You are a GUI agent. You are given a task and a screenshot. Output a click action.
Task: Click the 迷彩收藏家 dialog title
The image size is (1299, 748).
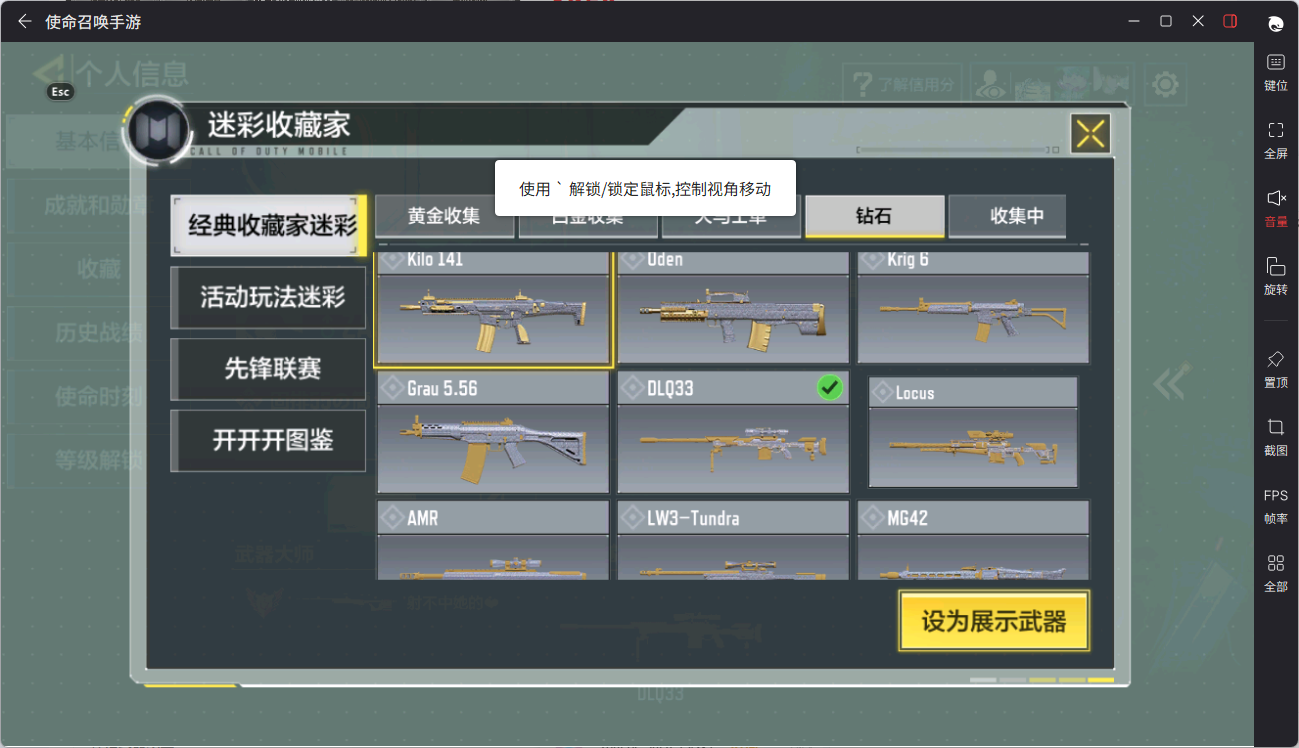point(279,125)
